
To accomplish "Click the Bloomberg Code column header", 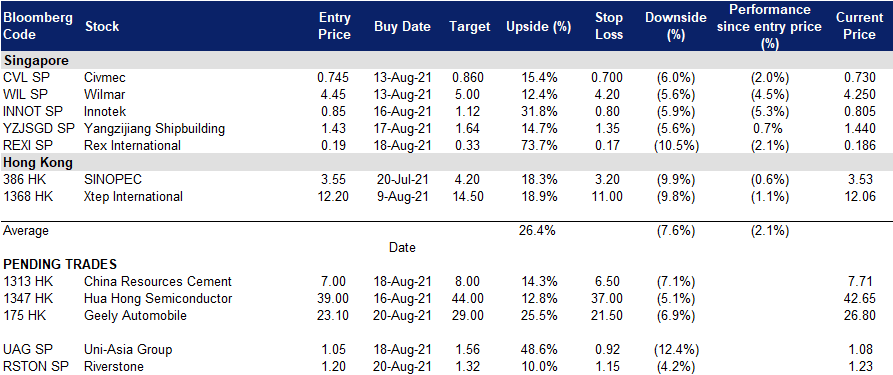I will (x=38, y=26).
